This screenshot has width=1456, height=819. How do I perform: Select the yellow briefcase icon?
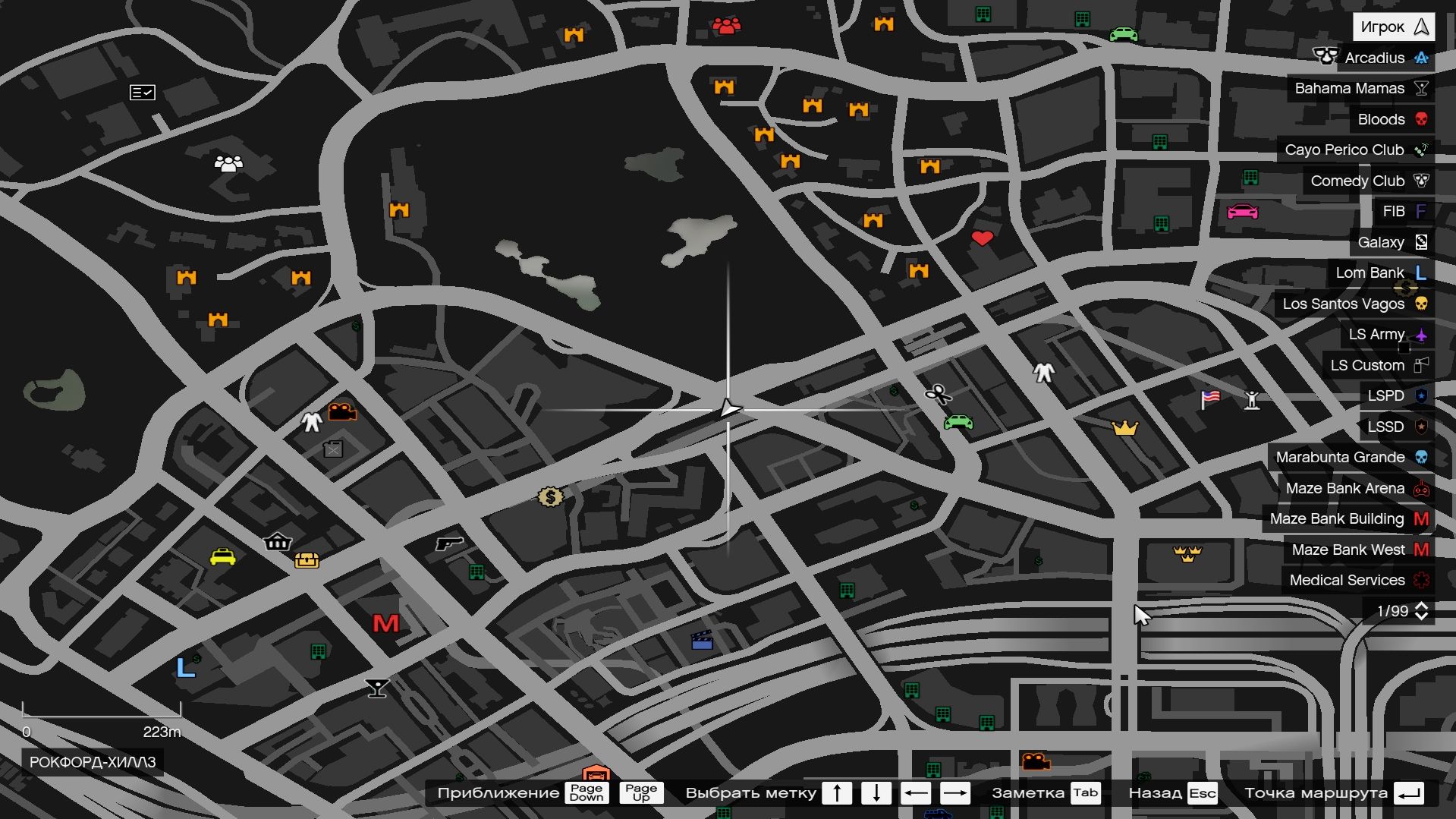tap(307, 560)
